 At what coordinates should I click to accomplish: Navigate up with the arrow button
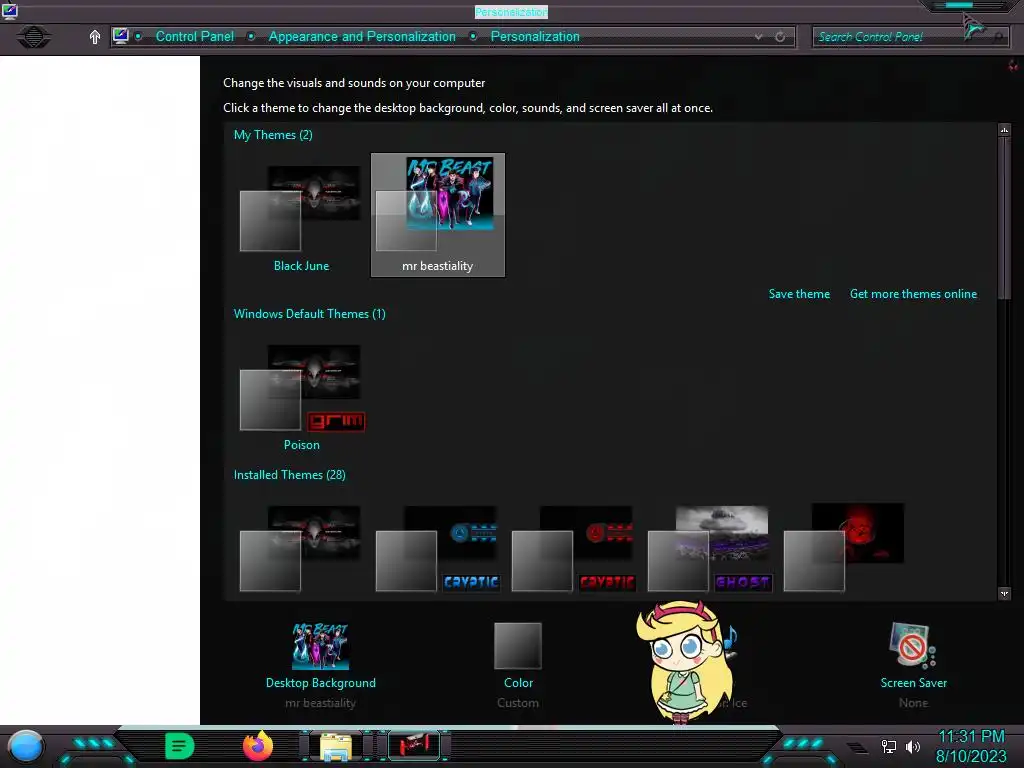(x=95, y=37)
